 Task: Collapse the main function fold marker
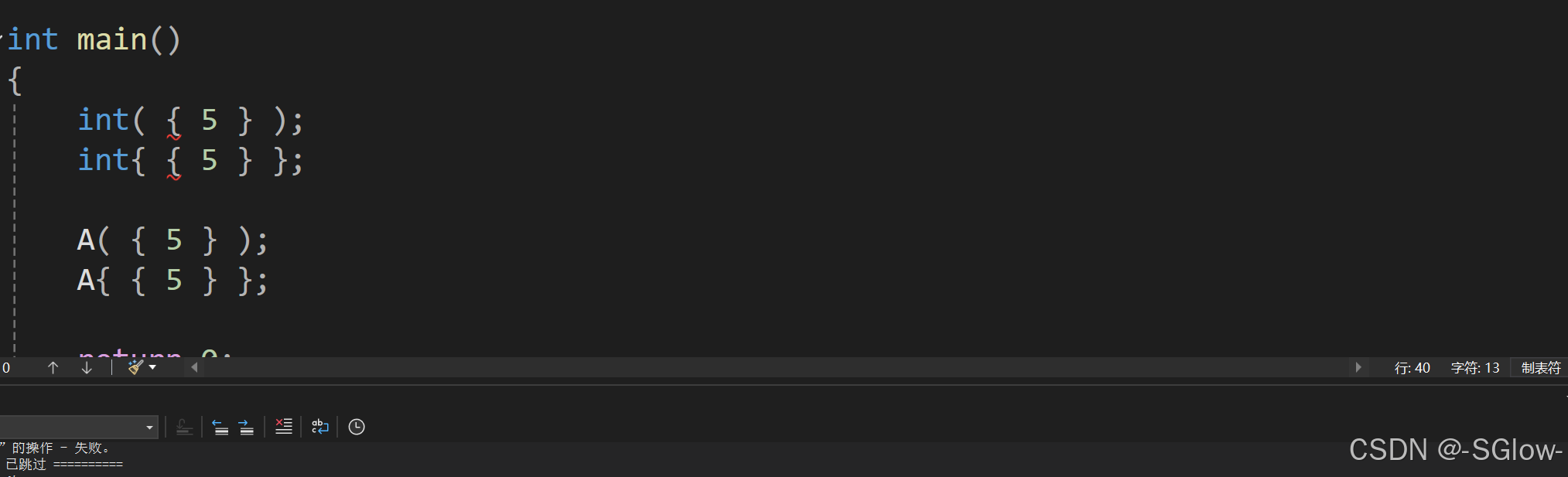2,36
